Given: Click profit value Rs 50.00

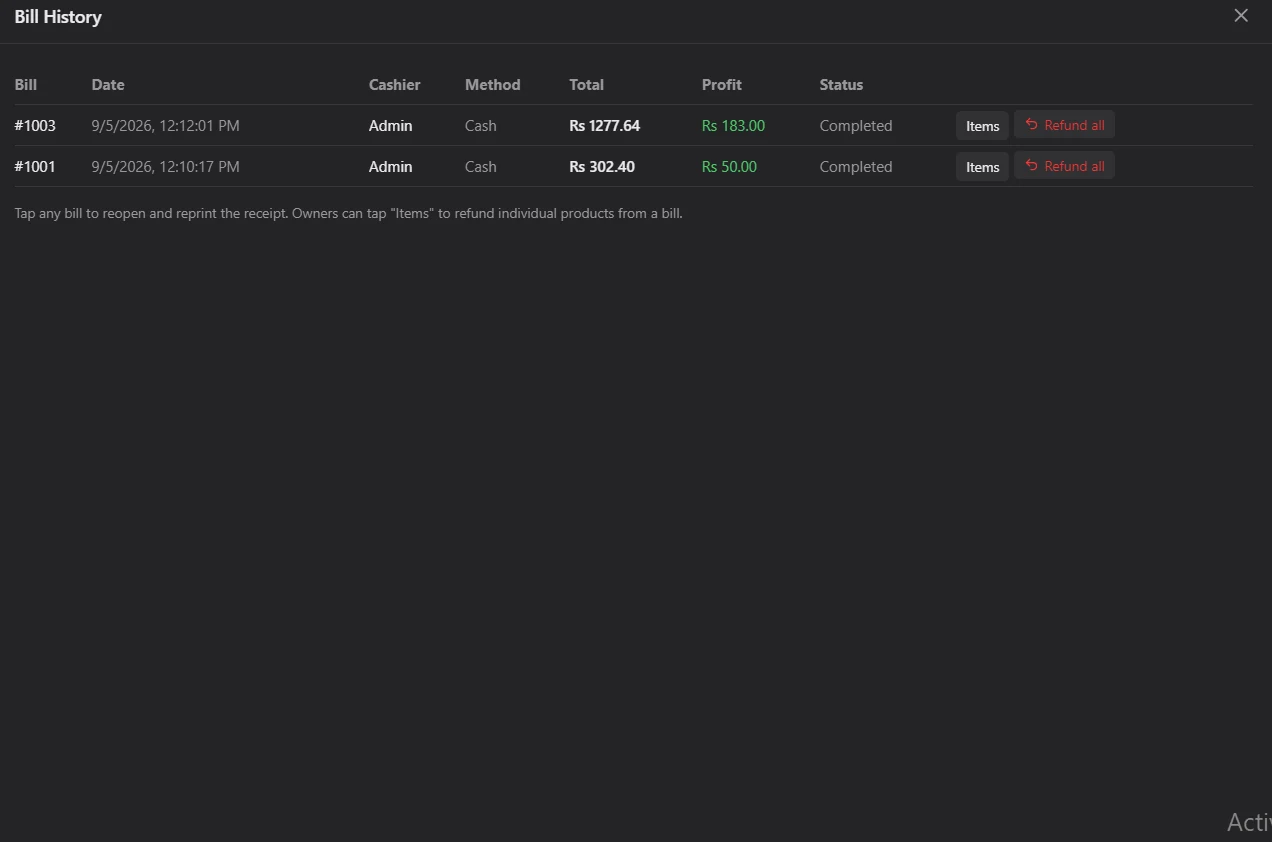Looking at the screenshot, I should 729,167.
